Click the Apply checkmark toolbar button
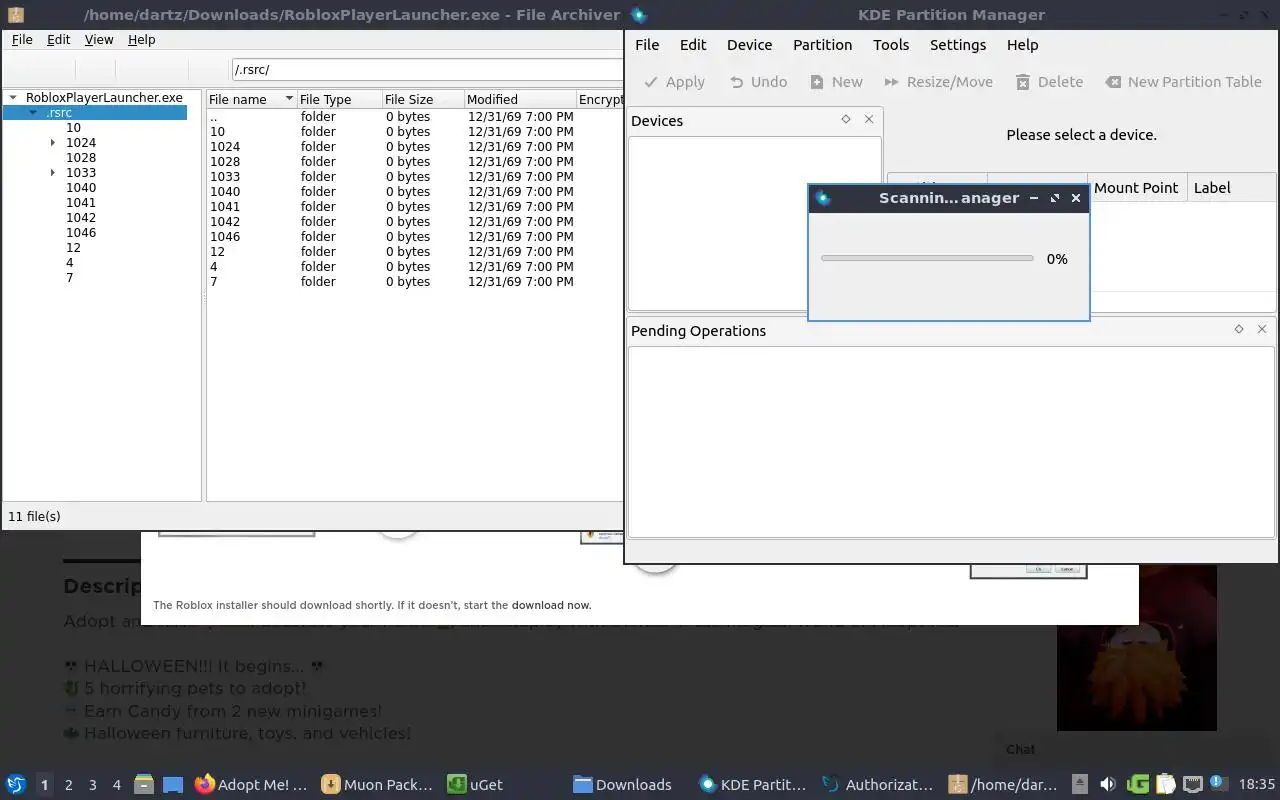1280x800 pixels. click(675, 82)
